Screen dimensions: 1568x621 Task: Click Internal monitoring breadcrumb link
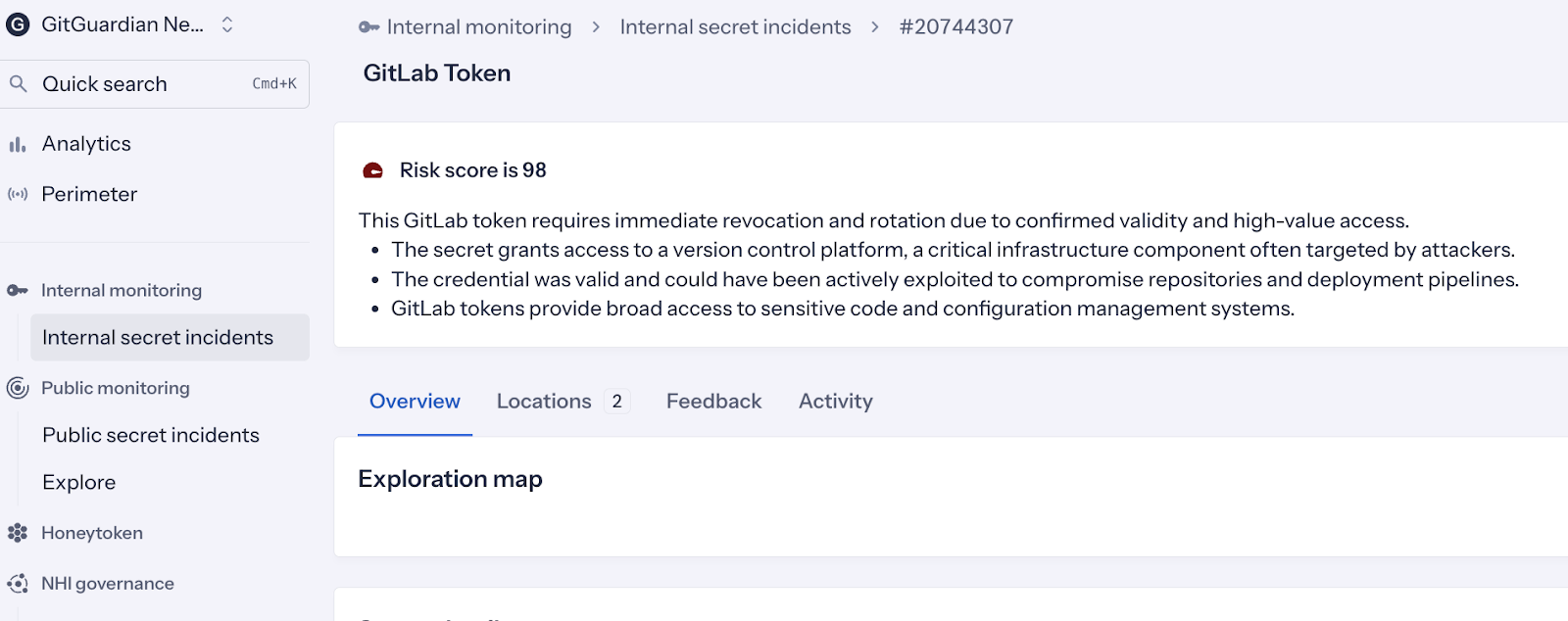tap(478, 27)
